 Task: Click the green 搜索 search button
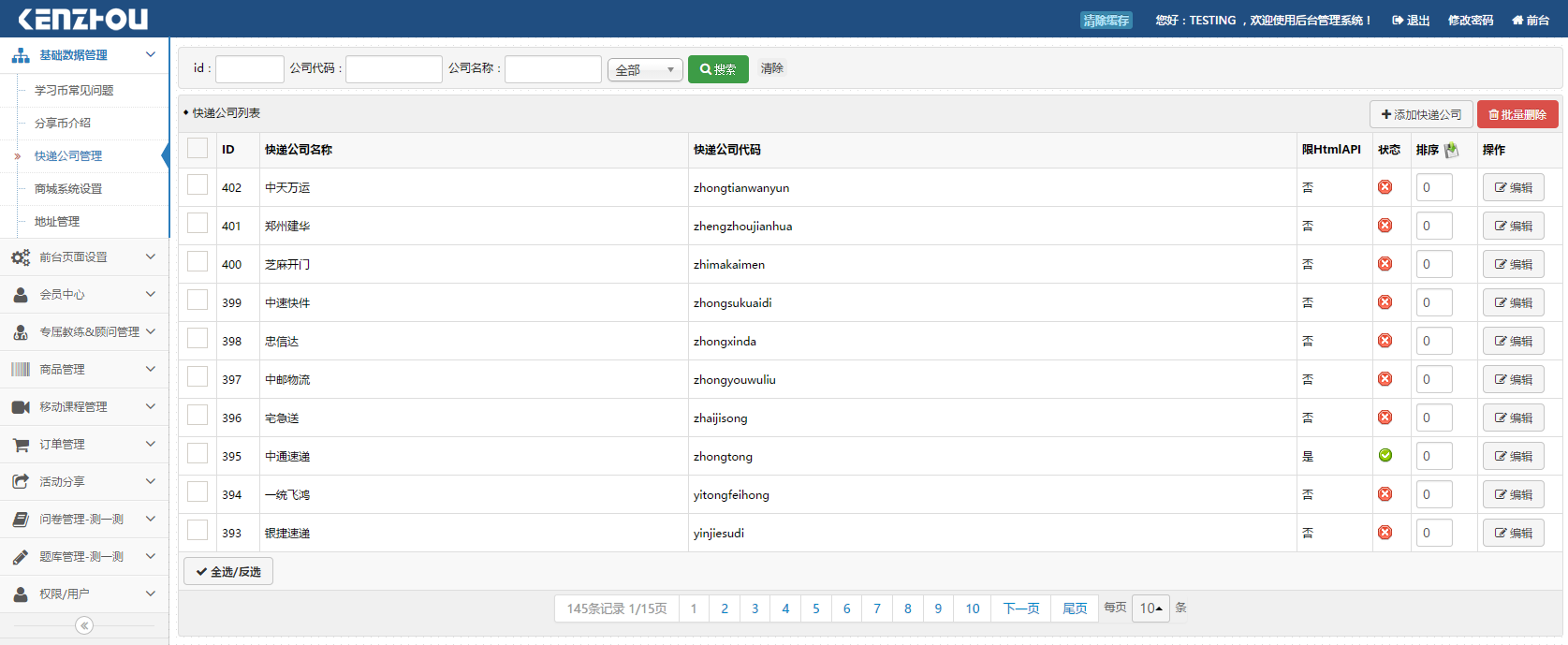(x=718, y=69)
